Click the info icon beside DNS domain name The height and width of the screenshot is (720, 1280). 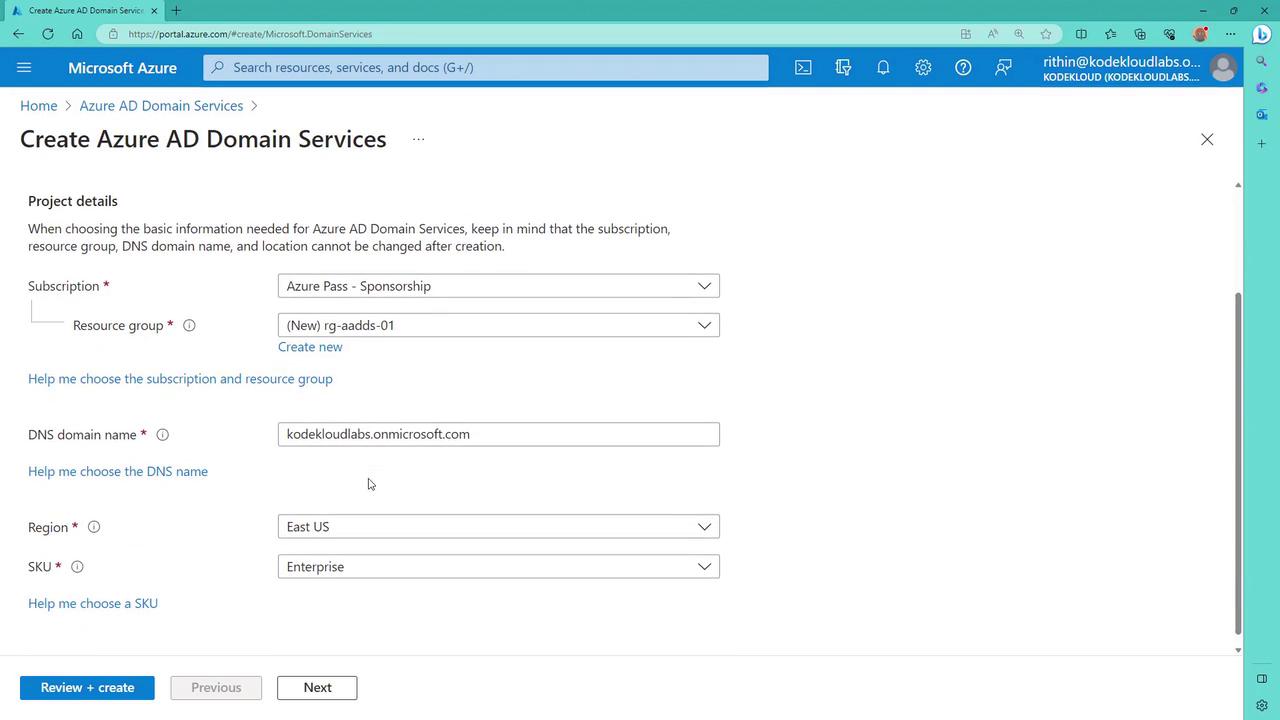tap(162, 435)
